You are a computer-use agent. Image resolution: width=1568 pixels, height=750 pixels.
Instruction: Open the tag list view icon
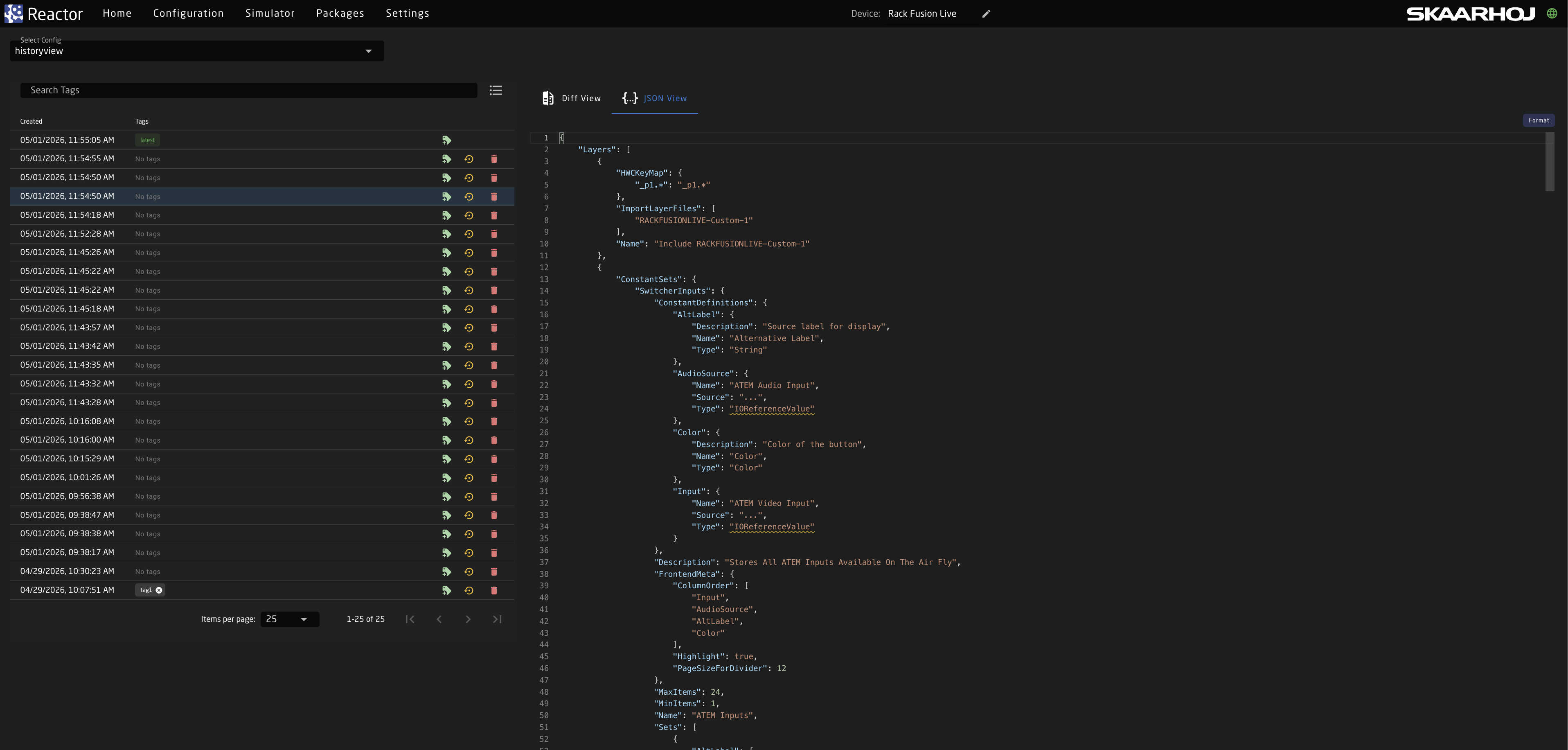496,90
